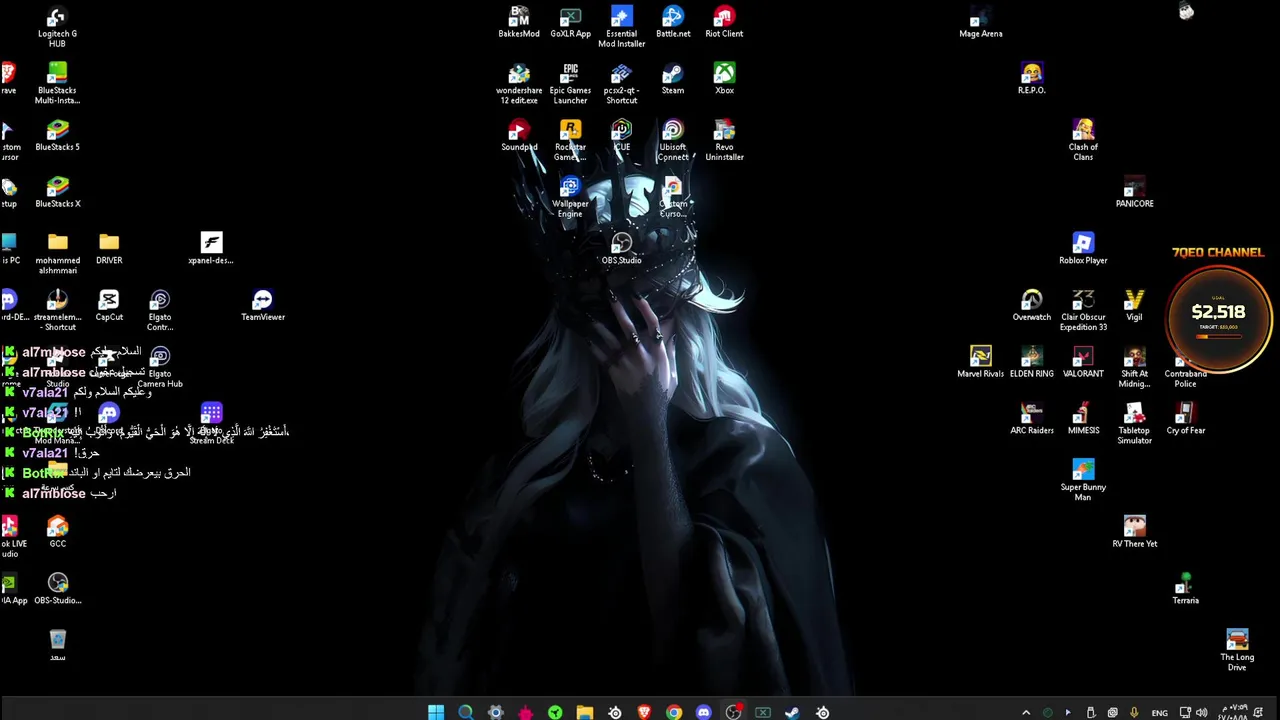Viewport: 1280px width, 720px height.
Task: Open the Xbox desktop icon
Action: click(x=724, y=79)
